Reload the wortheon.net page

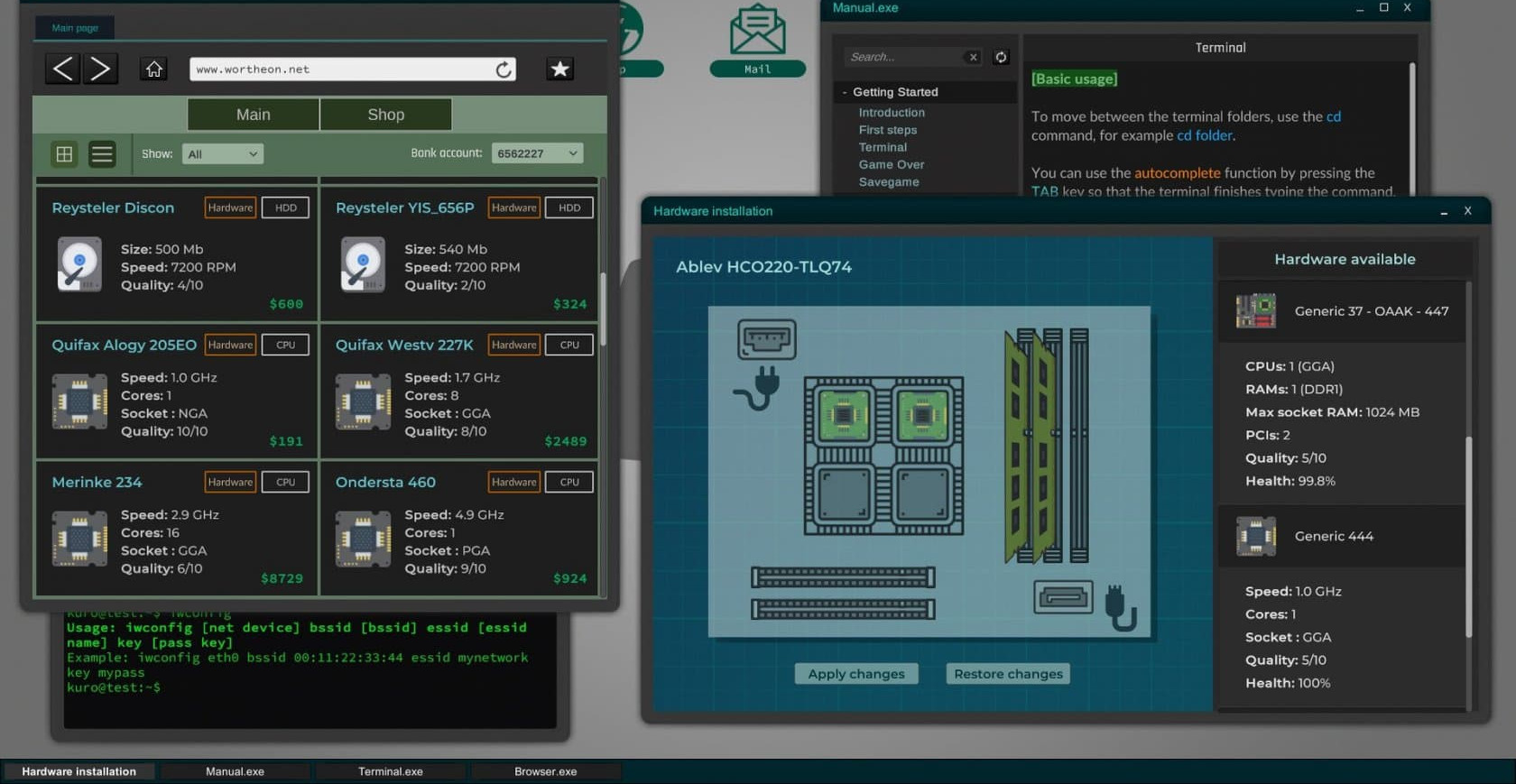point(504,69)
